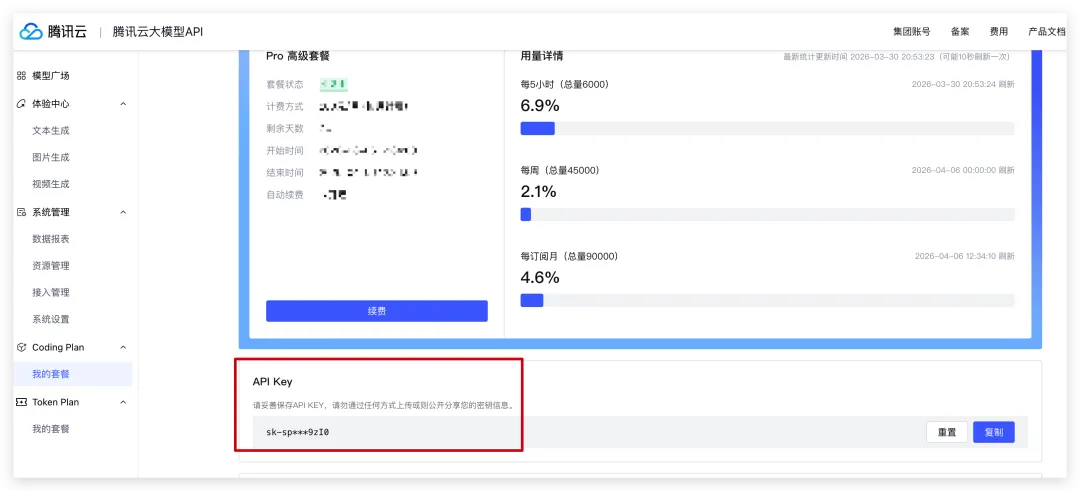This screenshot has height=491, width=1080.
Task: Click the 剩余天数 label
Action: click(x=284, y=129)
